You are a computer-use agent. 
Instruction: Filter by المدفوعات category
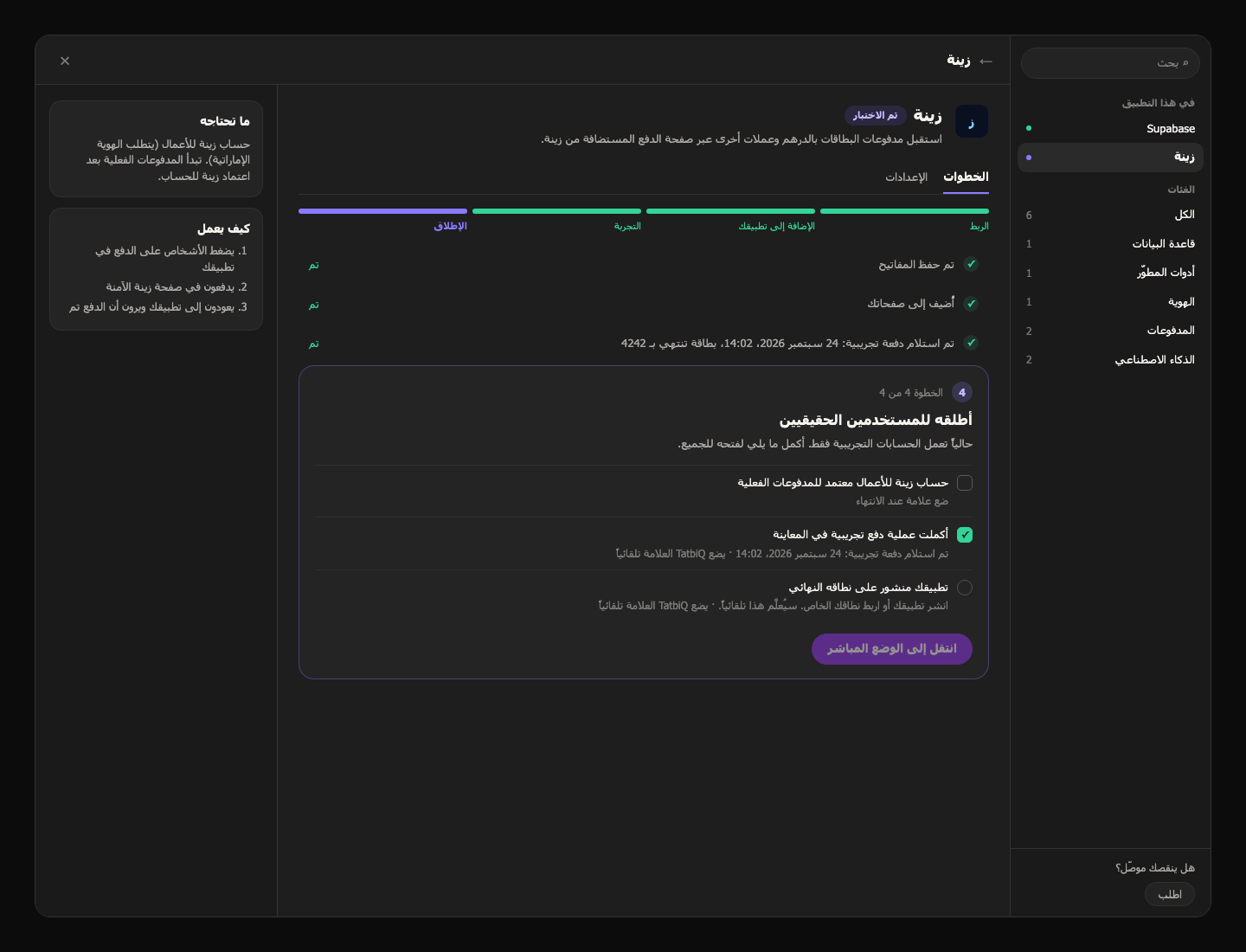tap(1110, 331)
